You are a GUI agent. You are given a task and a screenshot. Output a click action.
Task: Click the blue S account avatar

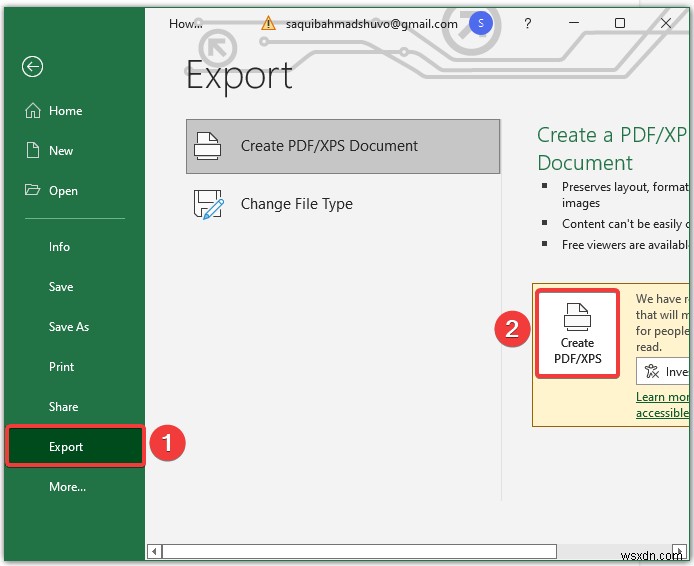click(481, 23)
